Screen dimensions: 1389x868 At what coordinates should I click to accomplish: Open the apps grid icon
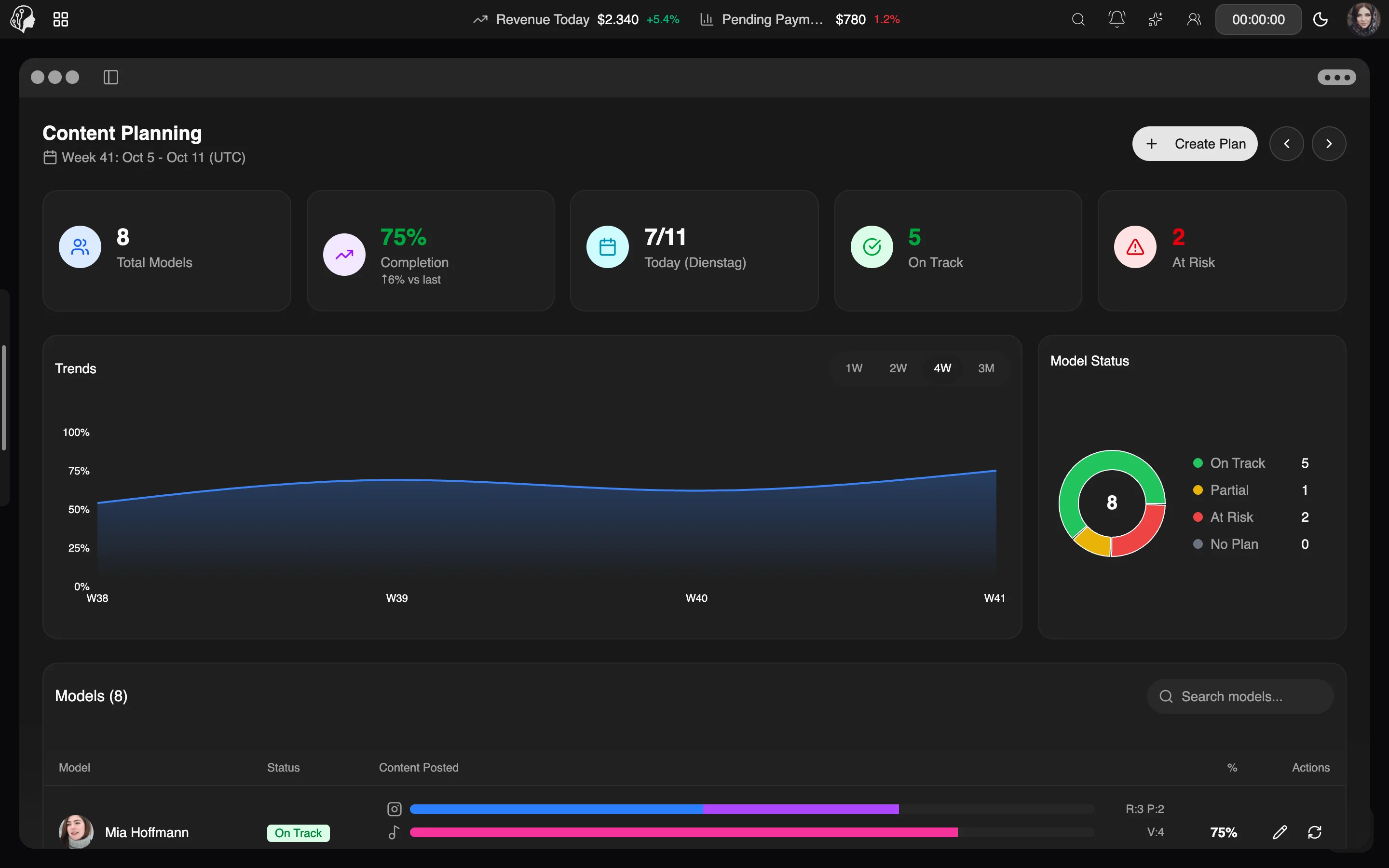click(x=61, y=19)
